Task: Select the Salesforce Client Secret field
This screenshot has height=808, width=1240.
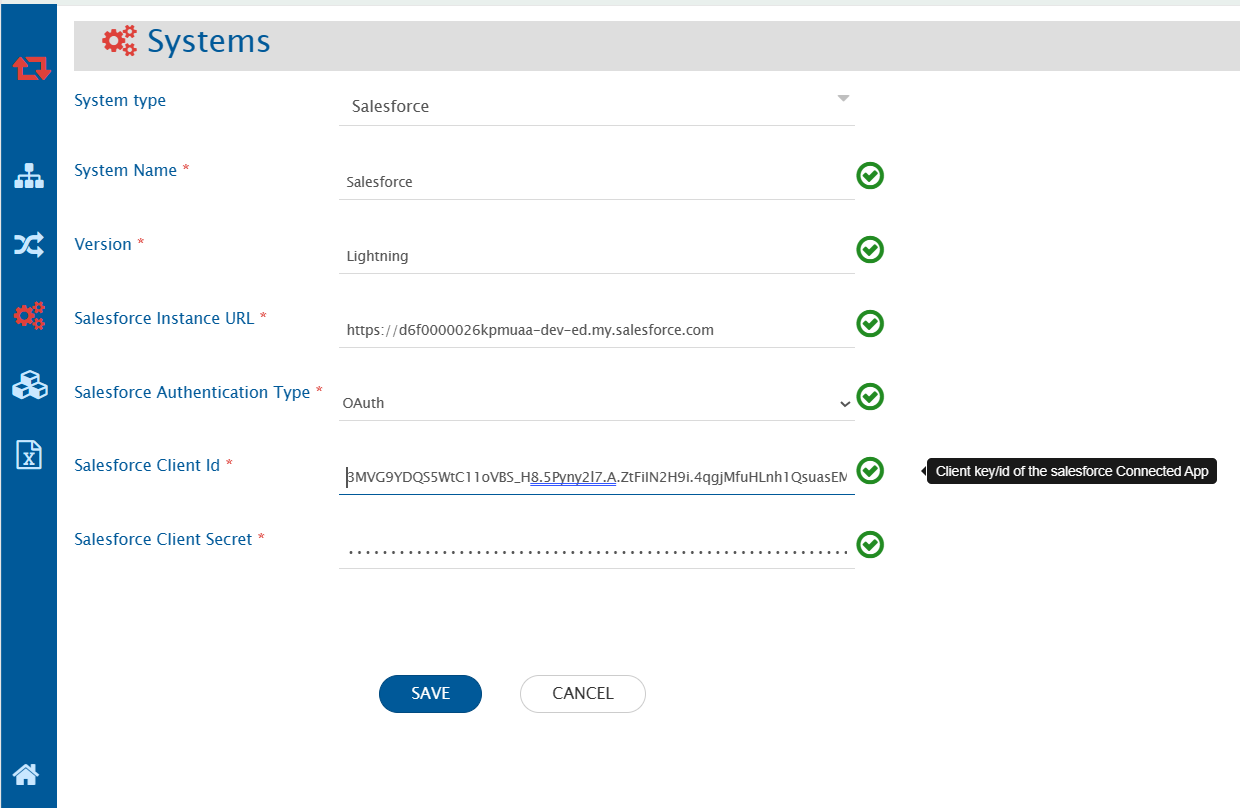Action: [x=596, y=551]
